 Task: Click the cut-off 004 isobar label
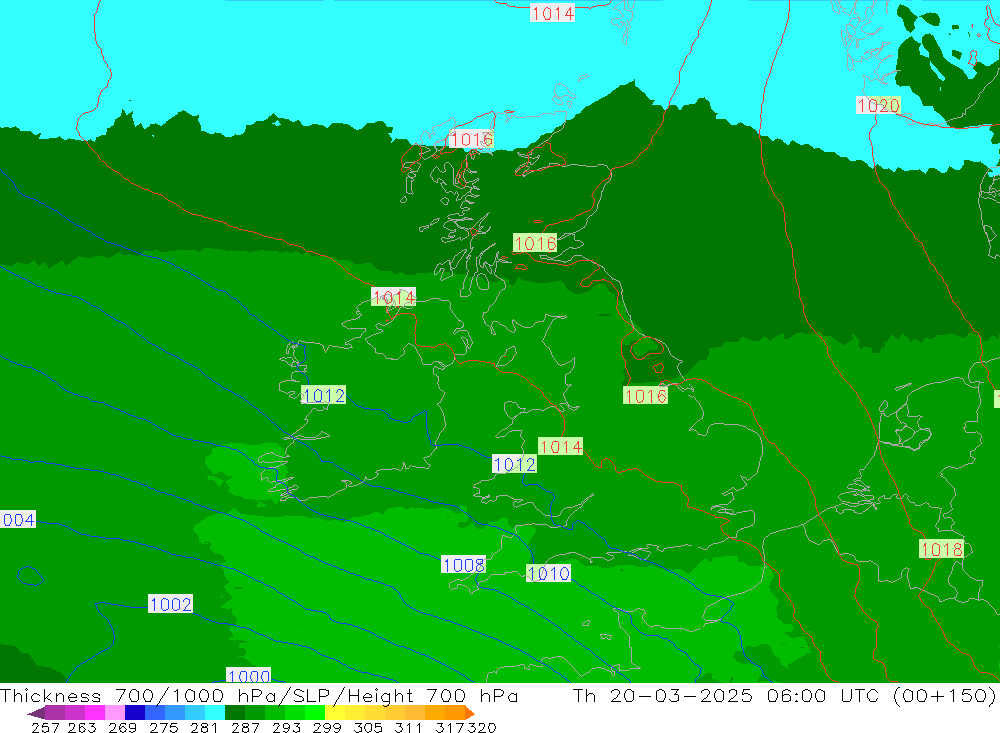[18, 520]
